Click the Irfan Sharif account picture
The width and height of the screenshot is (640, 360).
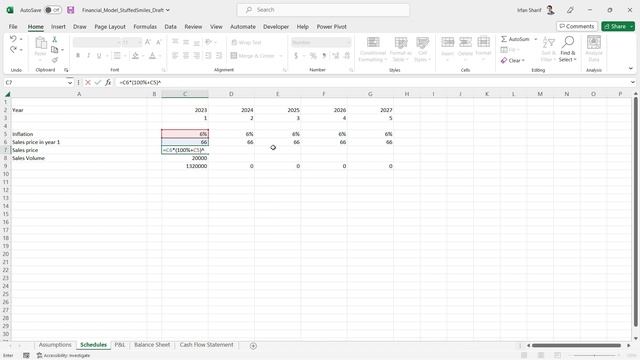click(x=550, y=10)
